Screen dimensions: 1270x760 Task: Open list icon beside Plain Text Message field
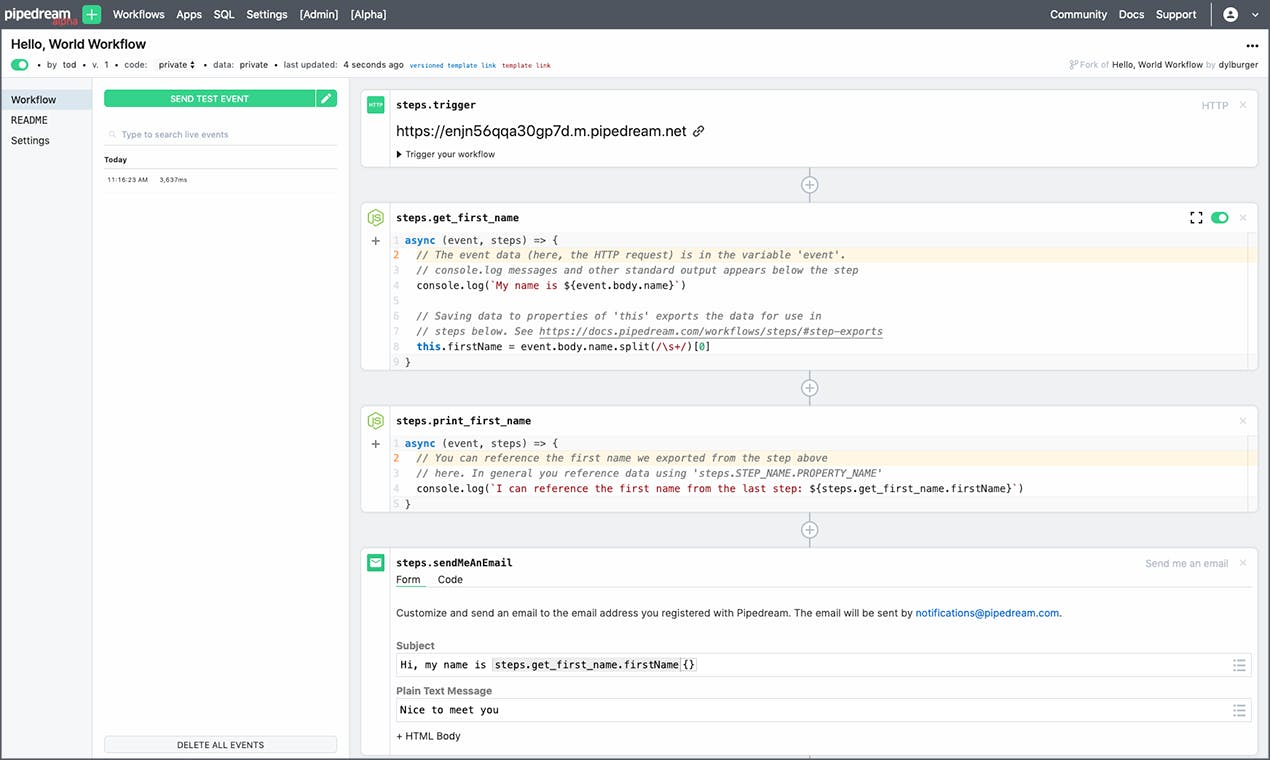1239,710
